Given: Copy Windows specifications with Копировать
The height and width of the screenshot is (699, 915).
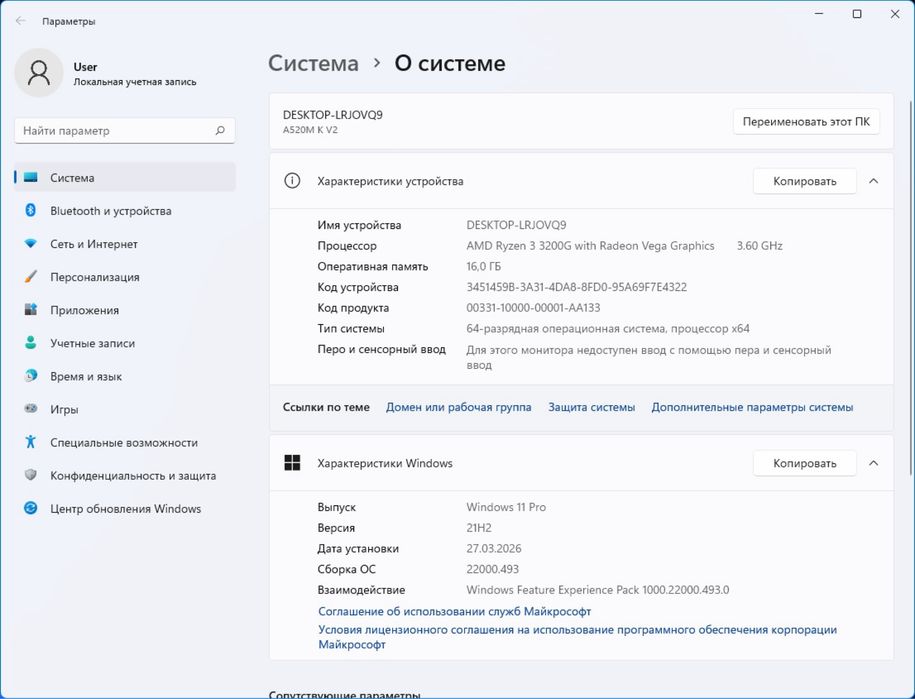Looking at the screenshot, I should 805,463.
